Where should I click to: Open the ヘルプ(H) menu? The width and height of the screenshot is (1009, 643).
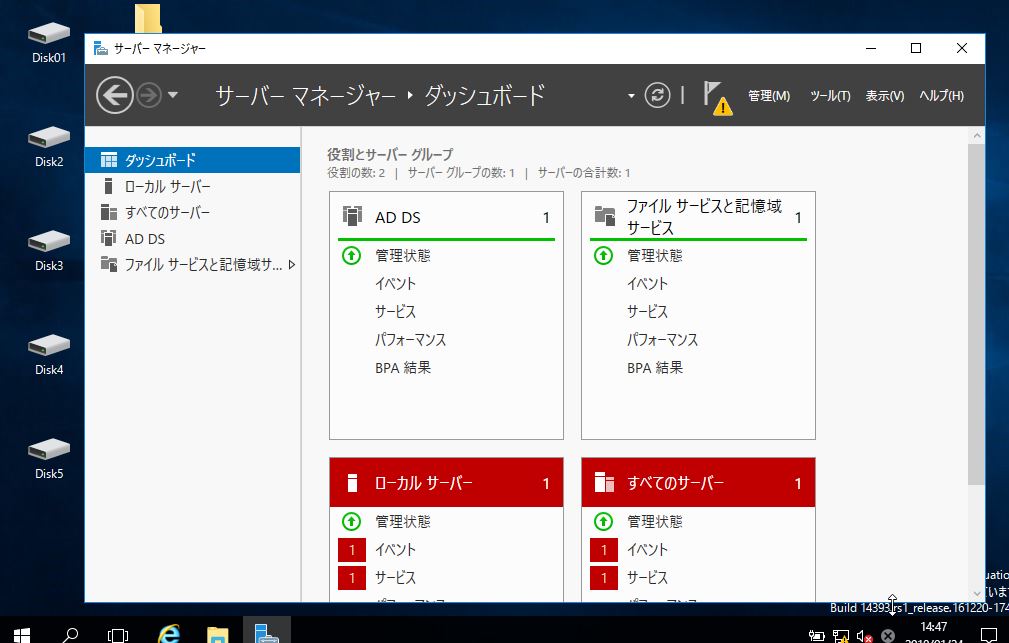(941, 96)
